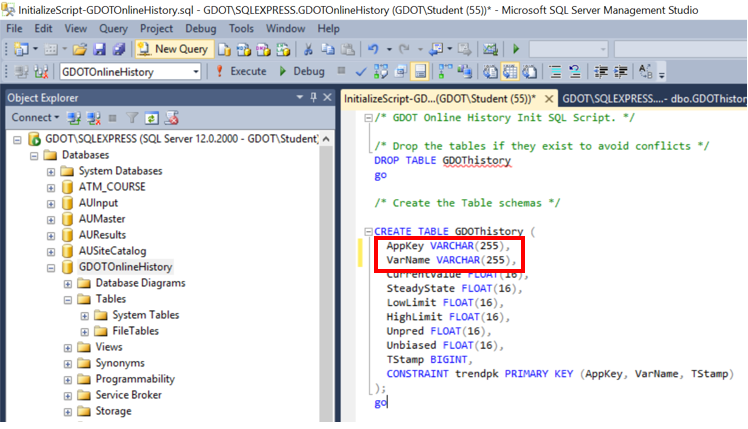Click the Open File folder icon
This screenshot has height=429, width=748.
79,49
